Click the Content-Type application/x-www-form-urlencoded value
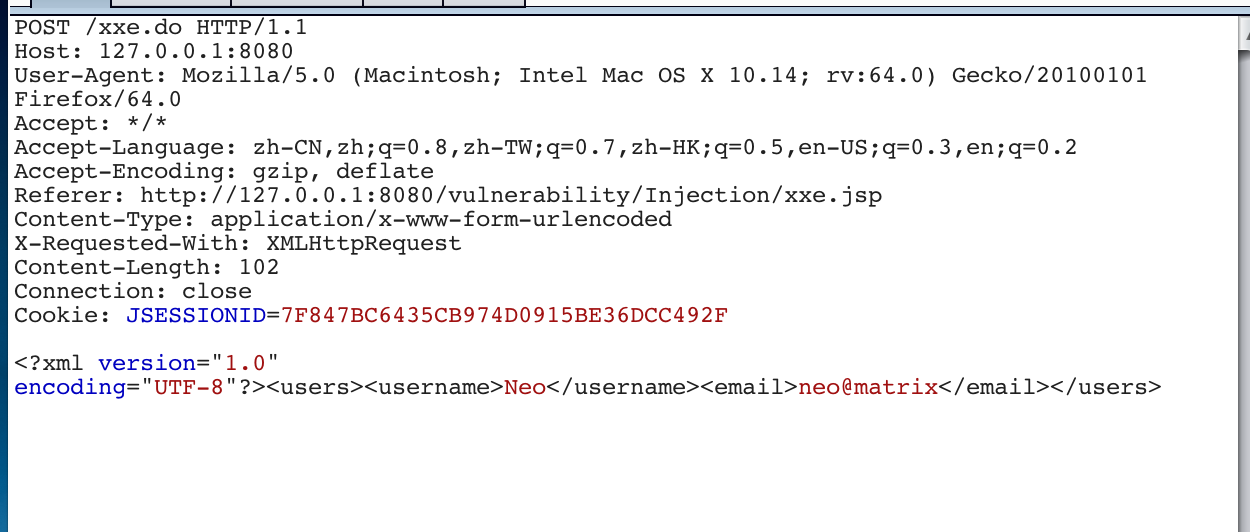Screen dimensions: 1250x532 click(x=441, y=220)
